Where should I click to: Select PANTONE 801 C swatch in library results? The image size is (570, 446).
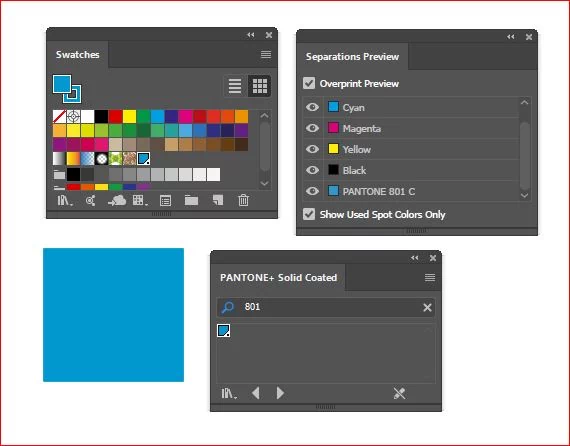[224, 331]
